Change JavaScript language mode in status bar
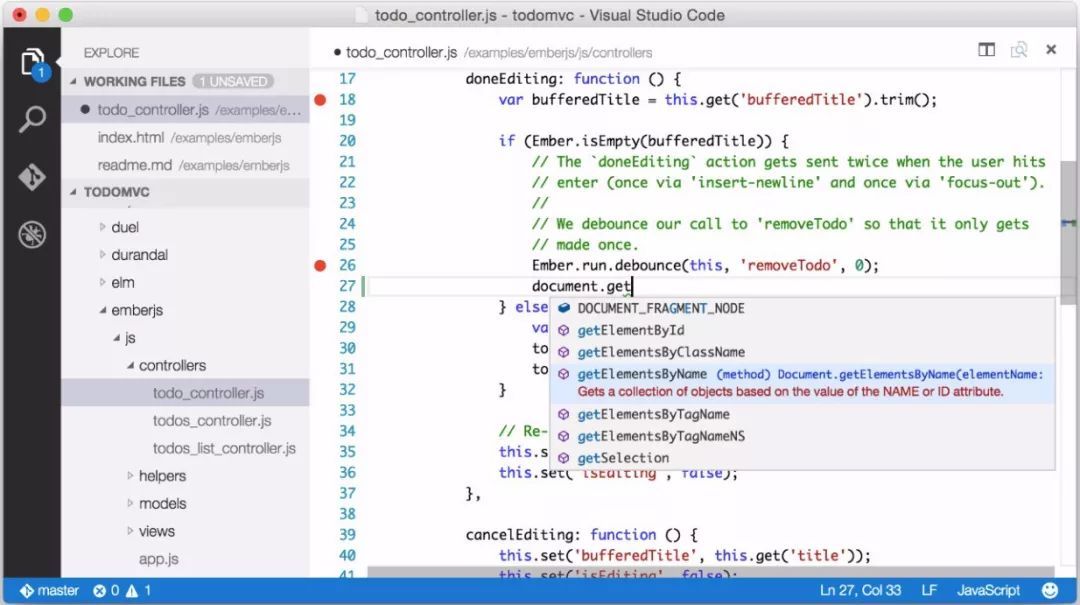This screenshot has height=605, width=1080. coord(988,591)
